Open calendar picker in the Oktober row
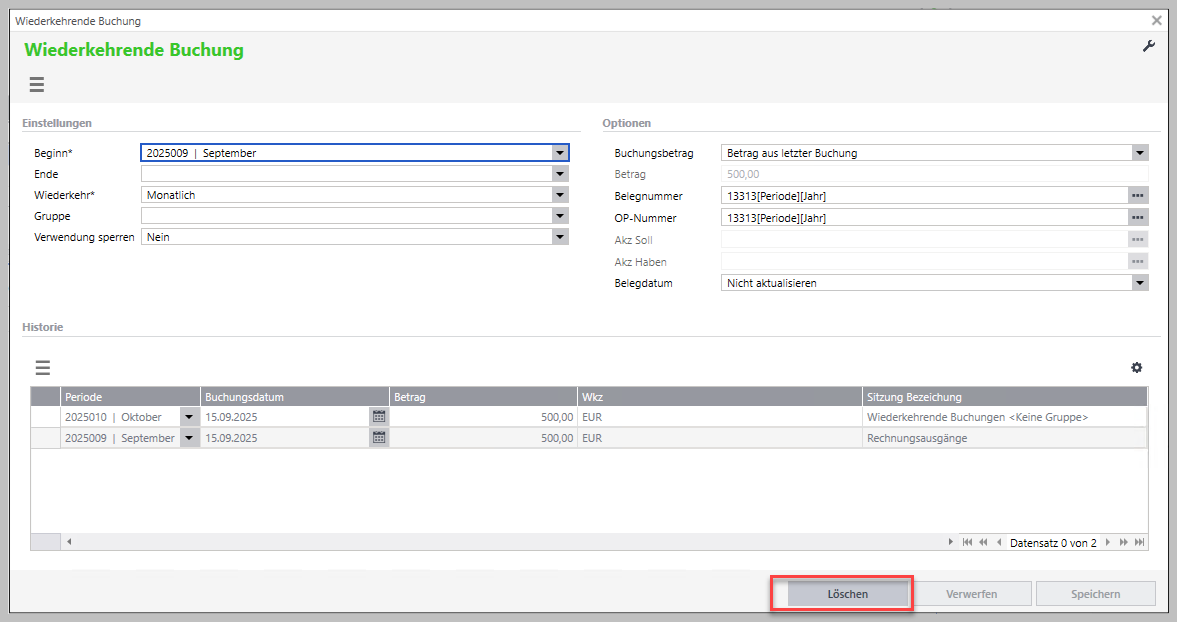Viewport: 1177px width, 622px height. pyautogui.click(x=379, y=417)
